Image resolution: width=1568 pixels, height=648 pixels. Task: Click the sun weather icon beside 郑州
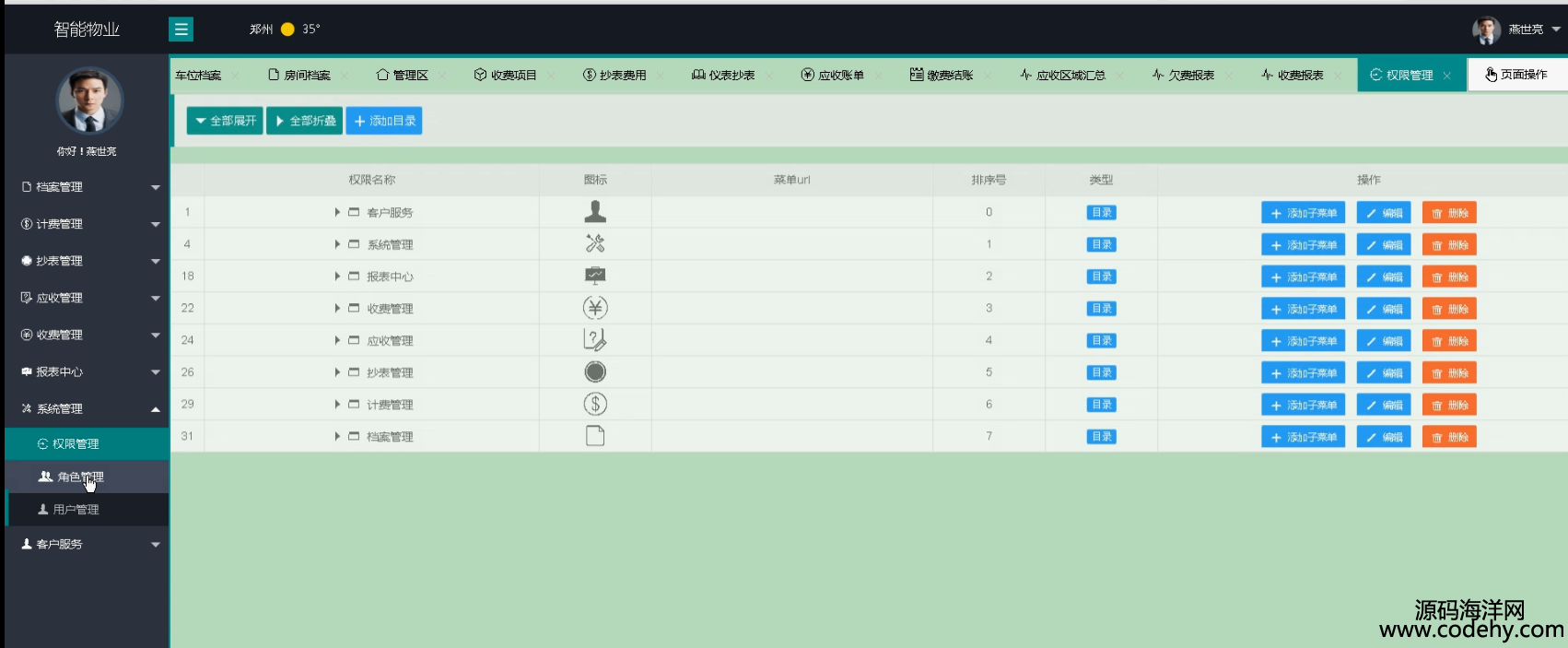point(287,29)
